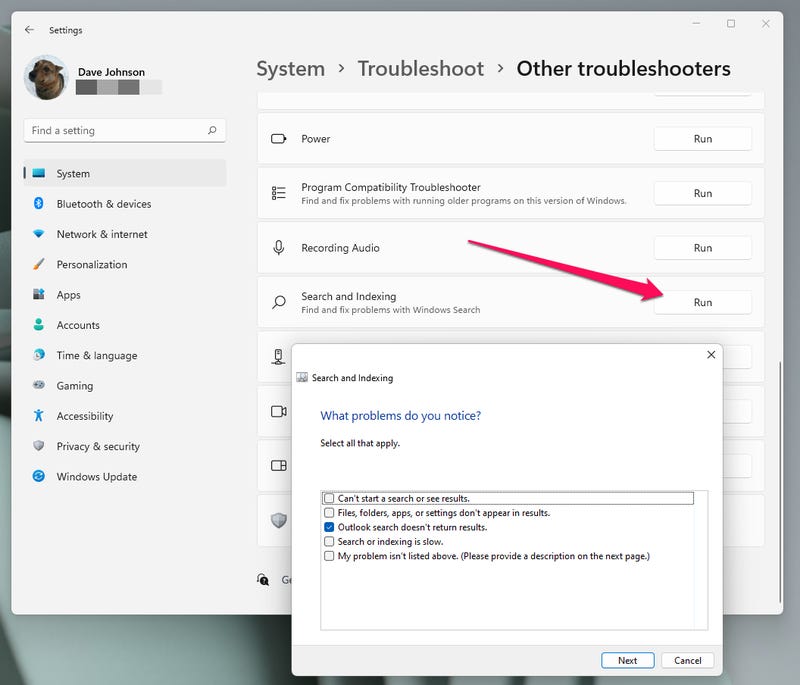Check My problem isn't listed above
The image size is (800, 685).
point(329,556)
